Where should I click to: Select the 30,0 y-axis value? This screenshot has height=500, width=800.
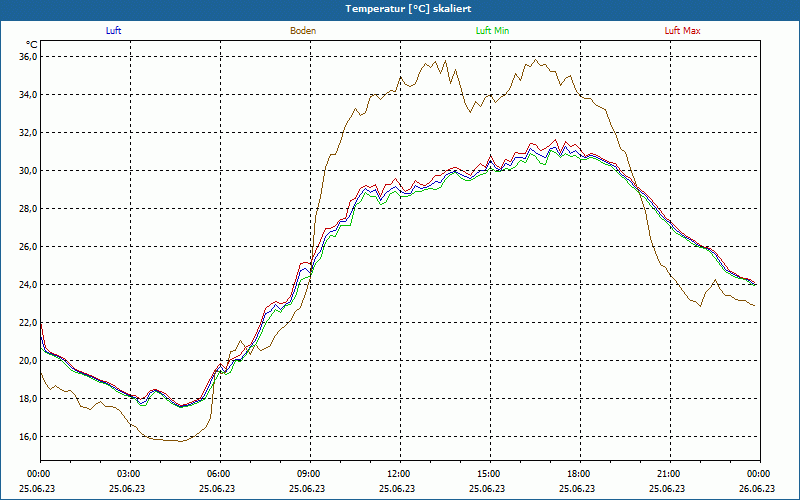point(29,170)
